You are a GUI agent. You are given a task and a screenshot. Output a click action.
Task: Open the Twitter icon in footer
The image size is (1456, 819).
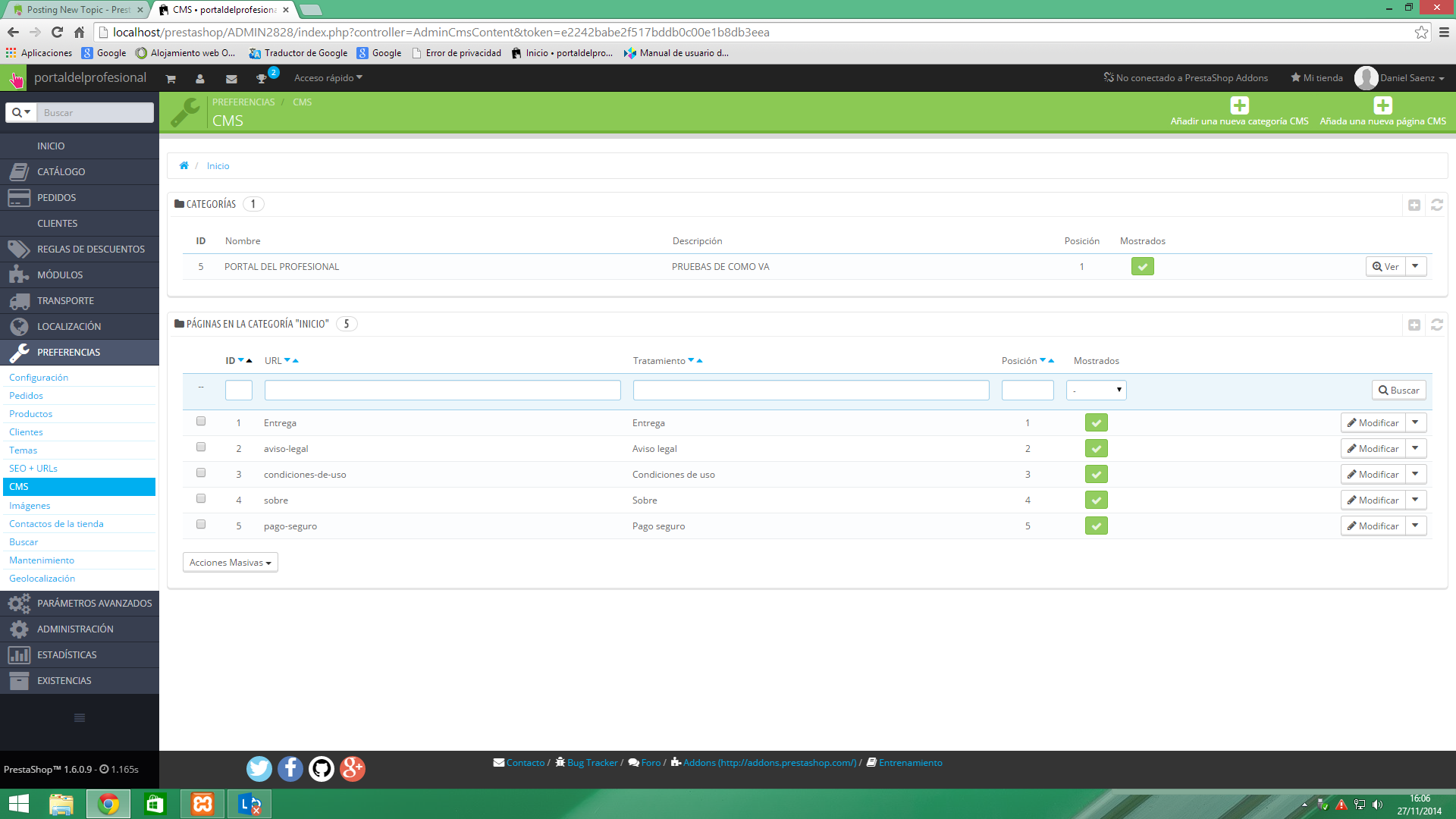[x=259, y=769]
